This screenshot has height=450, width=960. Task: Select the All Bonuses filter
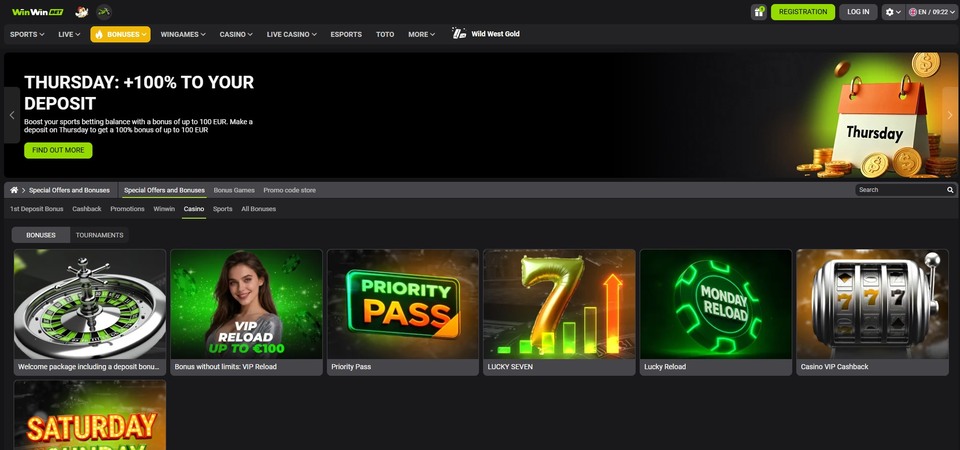pos(258,209)
